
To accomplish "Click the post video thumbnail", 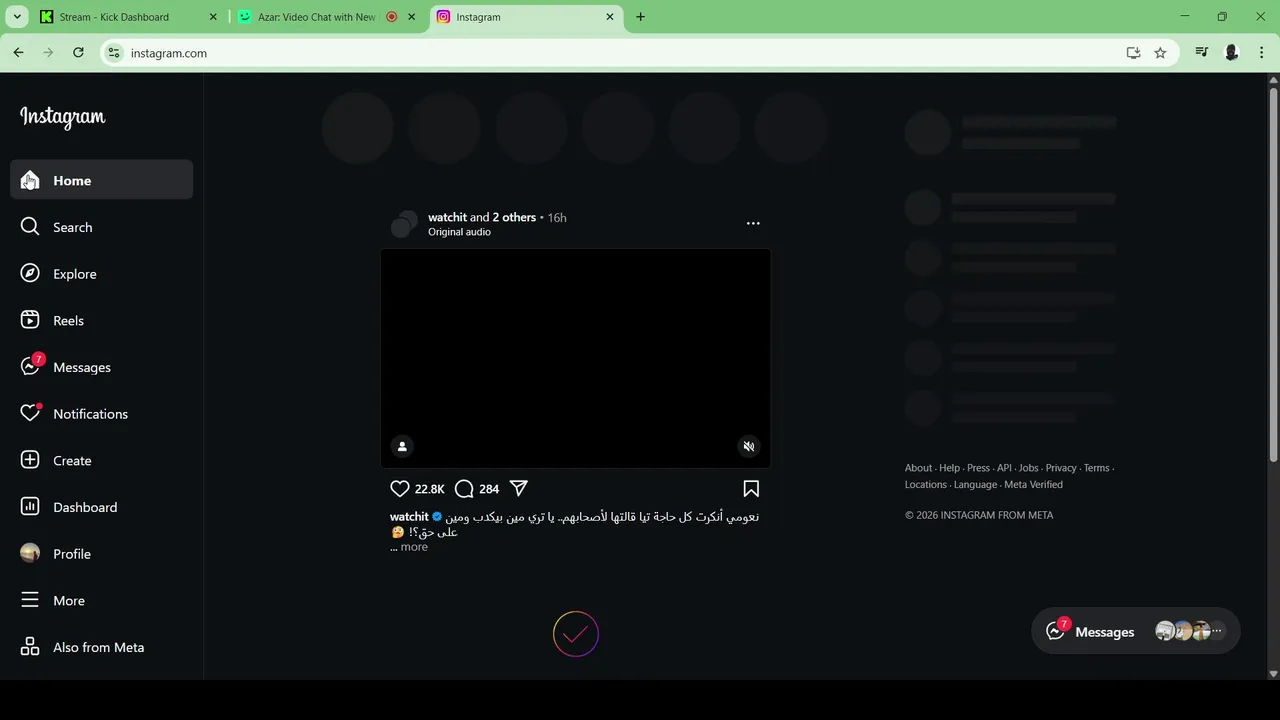I will [x=576, y=358].
